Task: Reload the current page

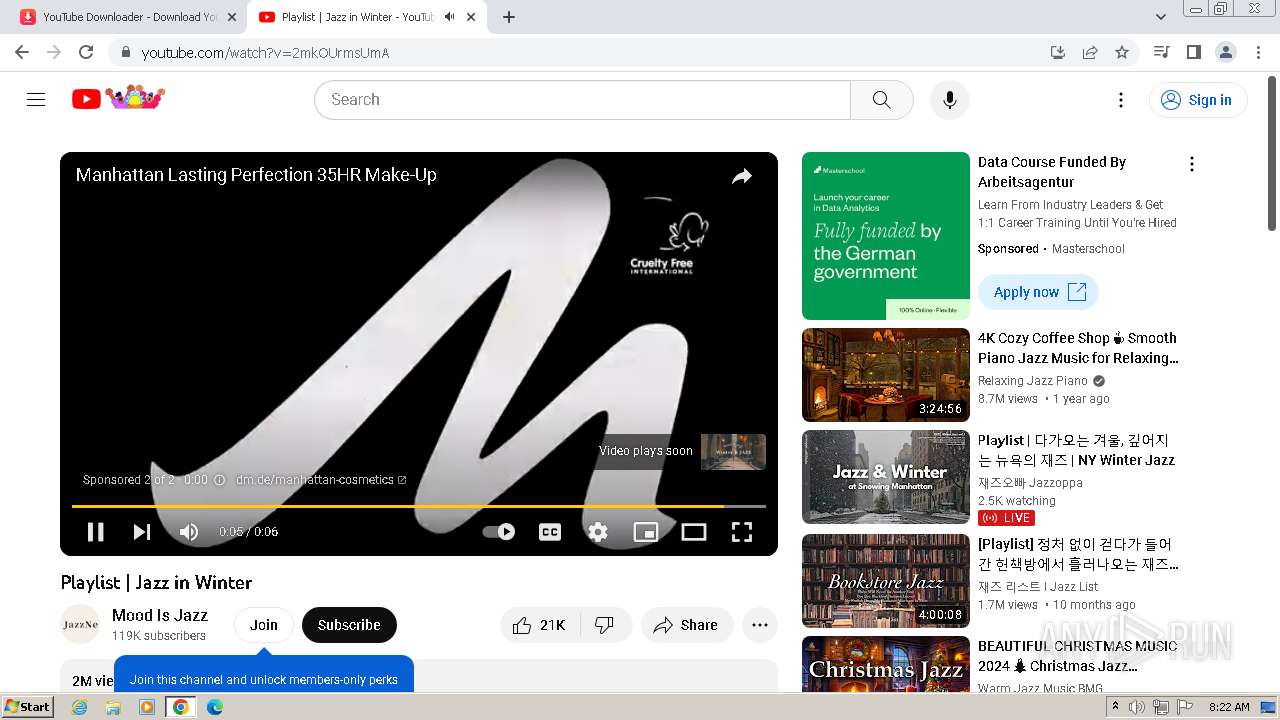Action: tap(86, 52)
